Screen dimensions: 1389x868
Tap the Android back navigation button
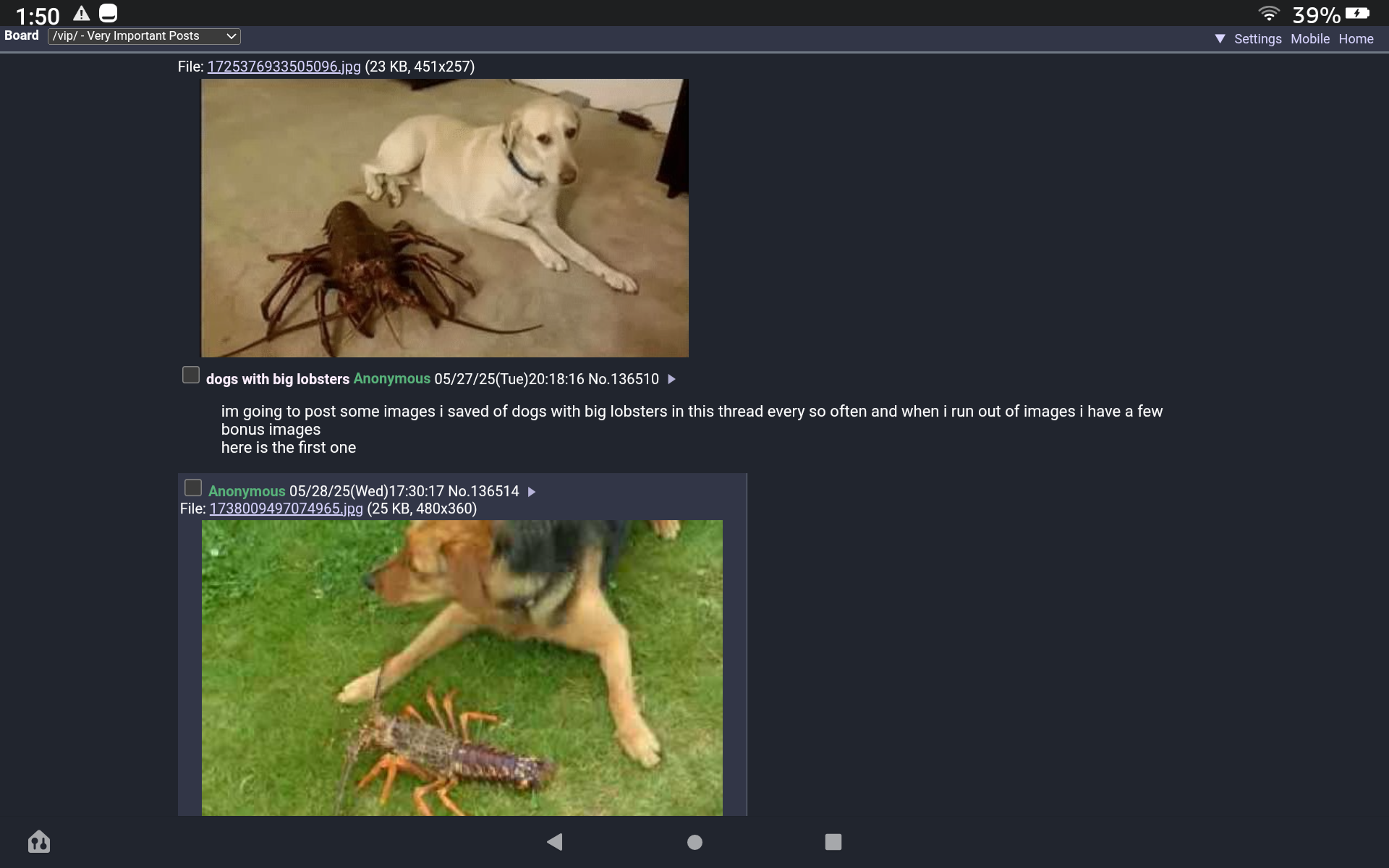[x=555, y=841]
